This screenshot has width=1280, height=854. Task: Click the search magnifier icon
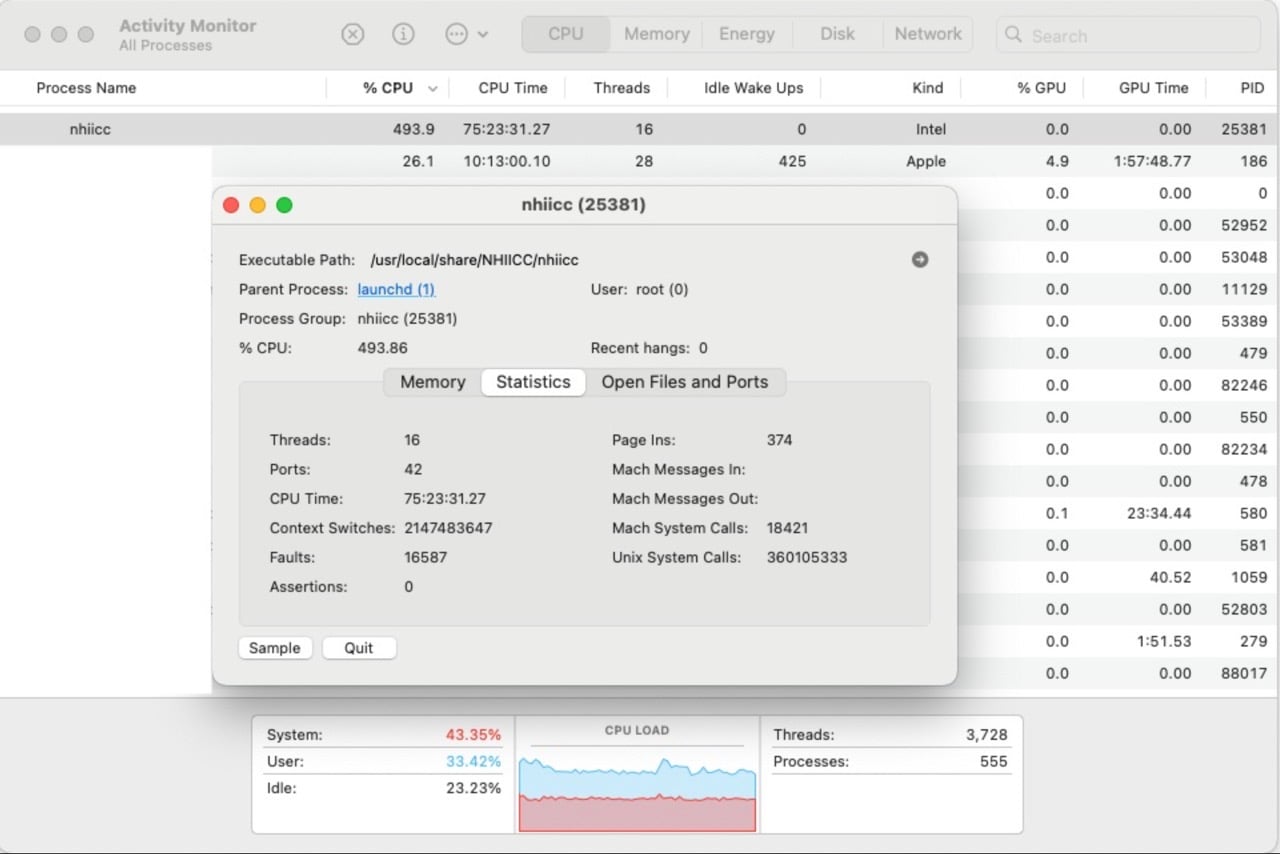1013,35
